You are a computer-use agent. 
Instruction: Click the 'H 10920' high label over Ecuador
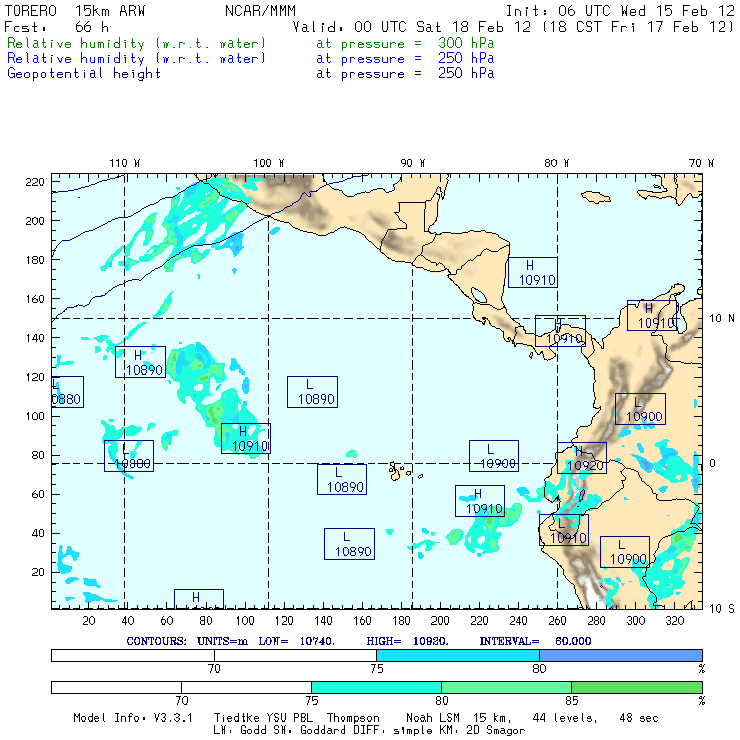582,458
